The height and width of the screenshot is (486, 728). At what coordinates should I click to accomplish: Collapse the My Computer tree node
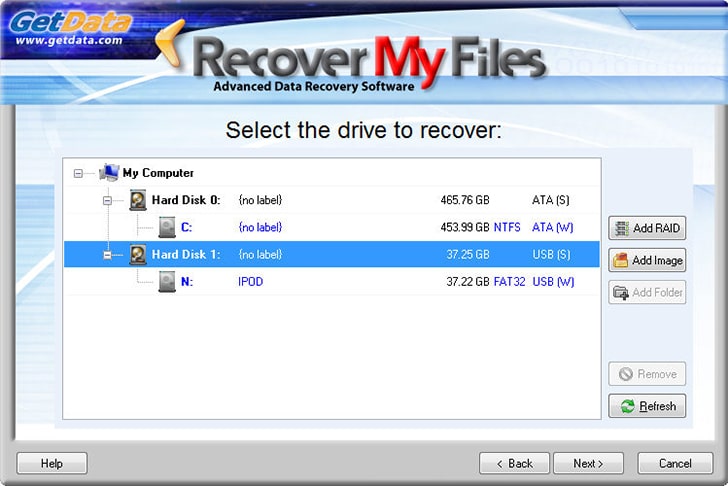tap(78, 173)
